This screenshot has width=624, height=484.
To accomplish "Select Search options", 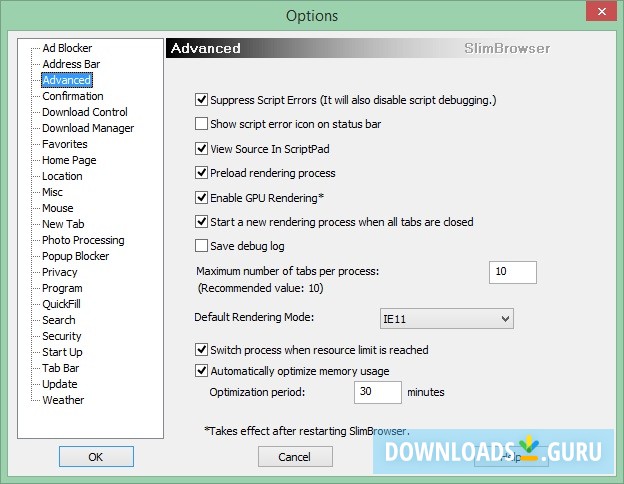I will tap(59, 320).
